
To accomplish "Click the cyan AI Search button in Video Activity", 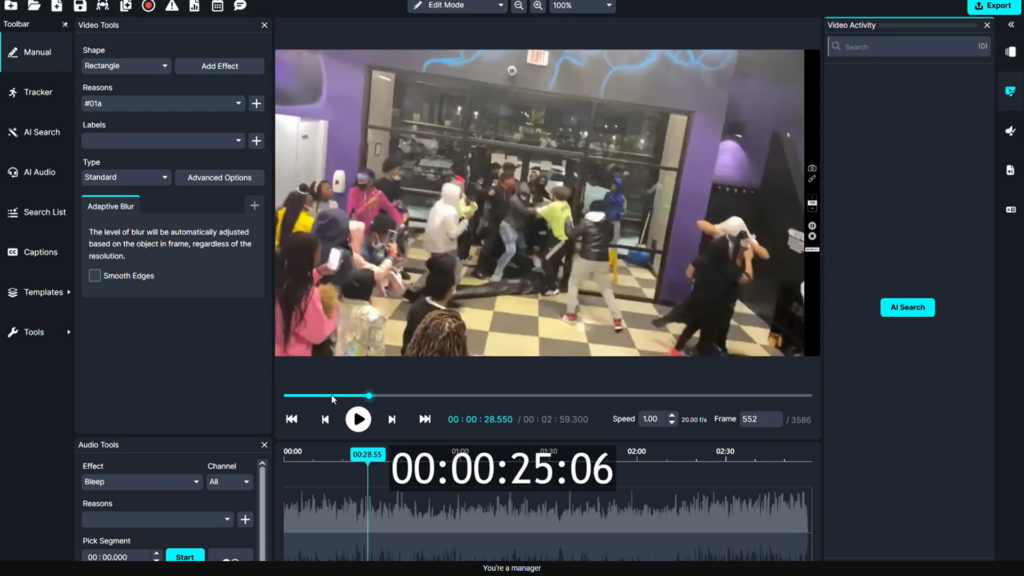I will 907,307.
